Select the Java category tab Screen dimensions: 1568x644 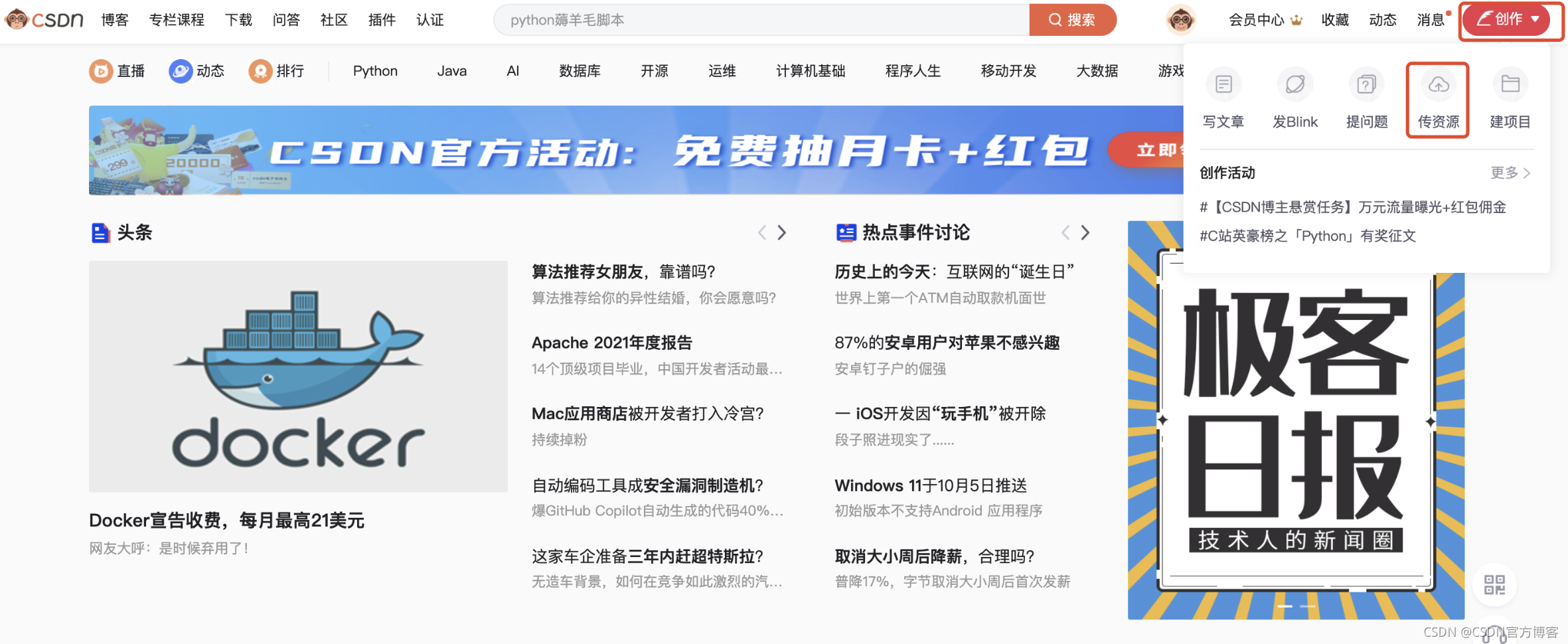tap(451, 71)
